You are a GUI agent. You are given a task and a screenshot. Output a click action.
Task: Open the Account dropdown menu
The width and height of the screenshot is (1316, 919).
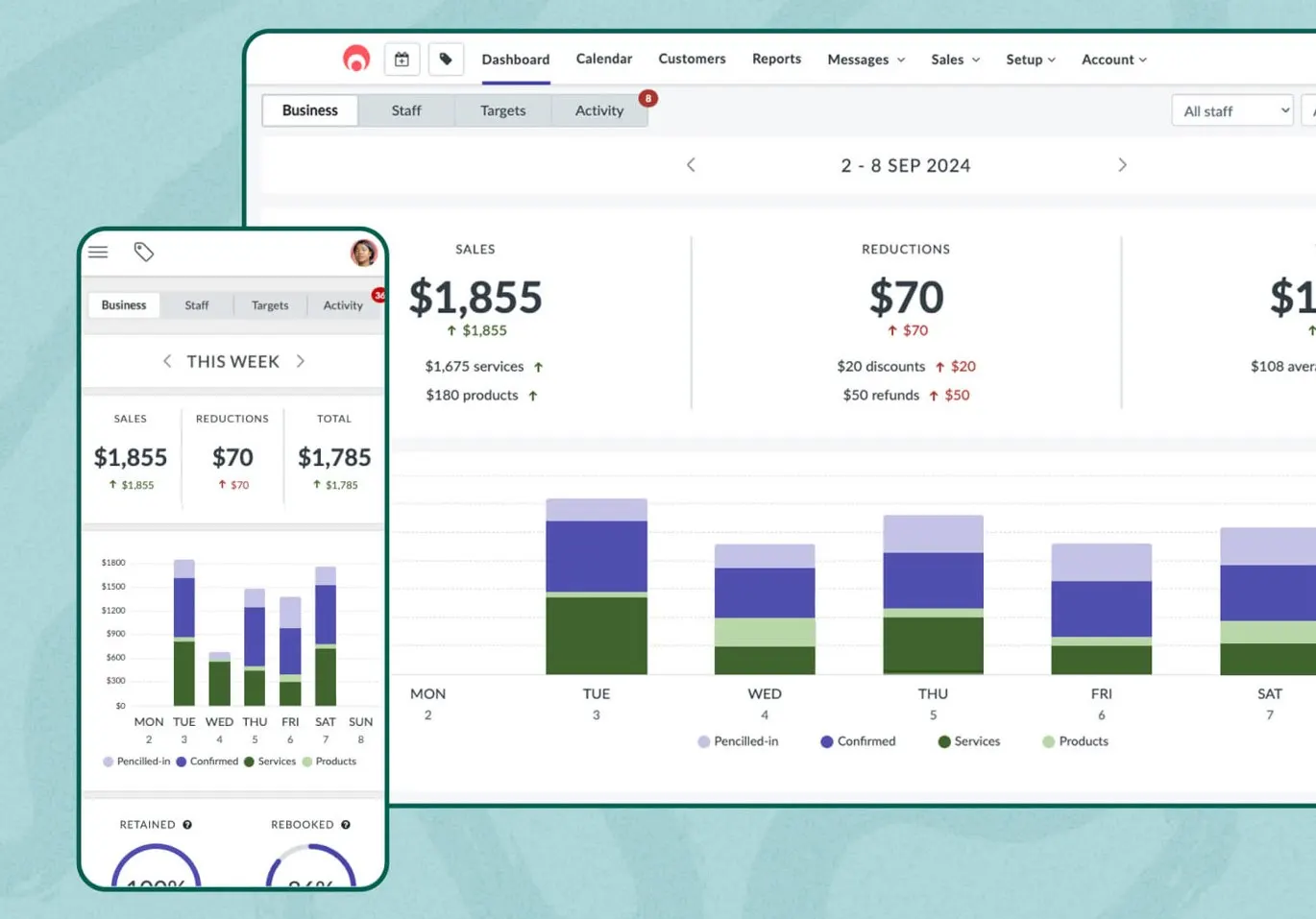tap(1113, 60)
